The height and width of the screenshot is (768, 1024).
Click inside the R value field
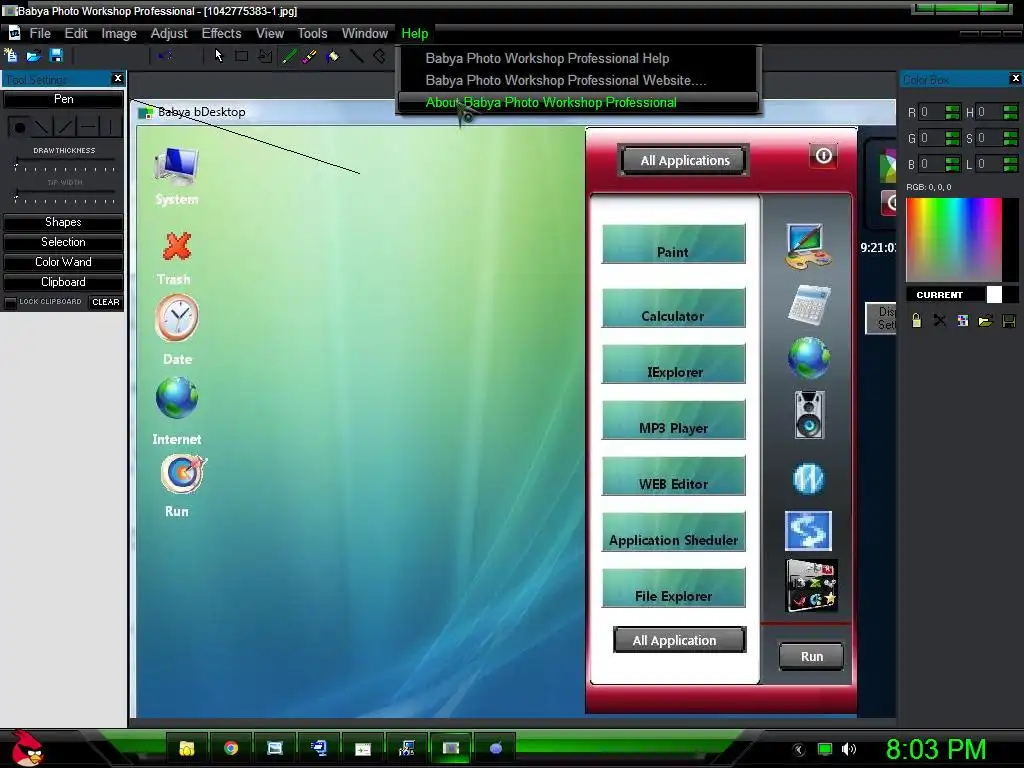click(x=931, y=112)
